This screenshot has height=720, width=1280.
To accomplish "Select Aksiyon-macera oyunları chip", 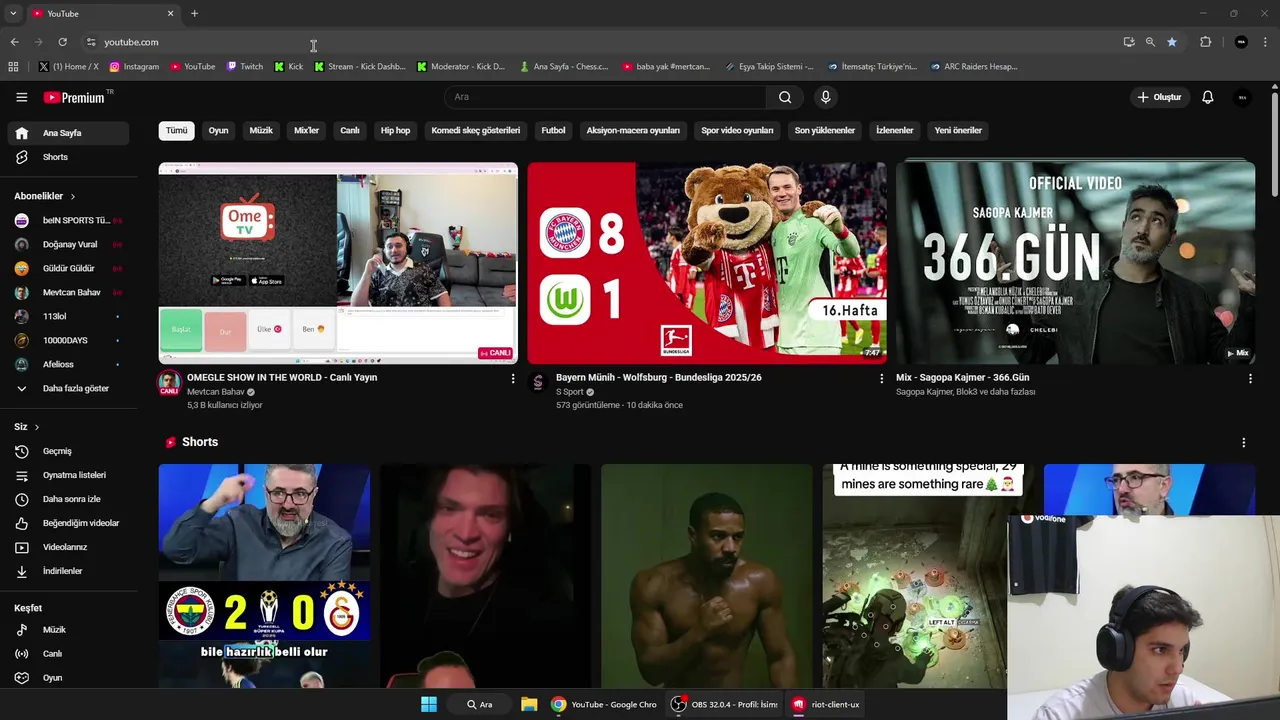I will 633,130.
